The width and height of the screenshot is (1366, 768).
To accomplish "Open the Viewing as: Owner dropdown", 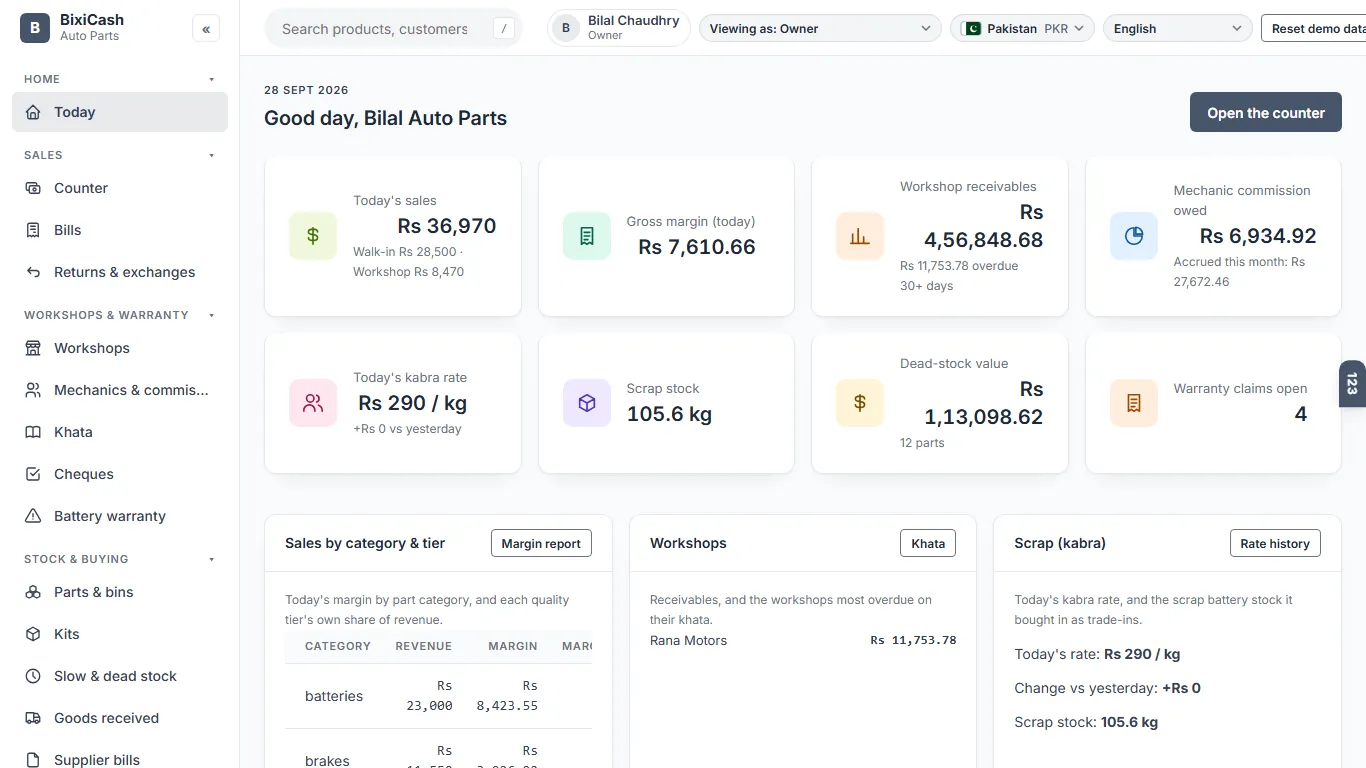I will [820, 28].
